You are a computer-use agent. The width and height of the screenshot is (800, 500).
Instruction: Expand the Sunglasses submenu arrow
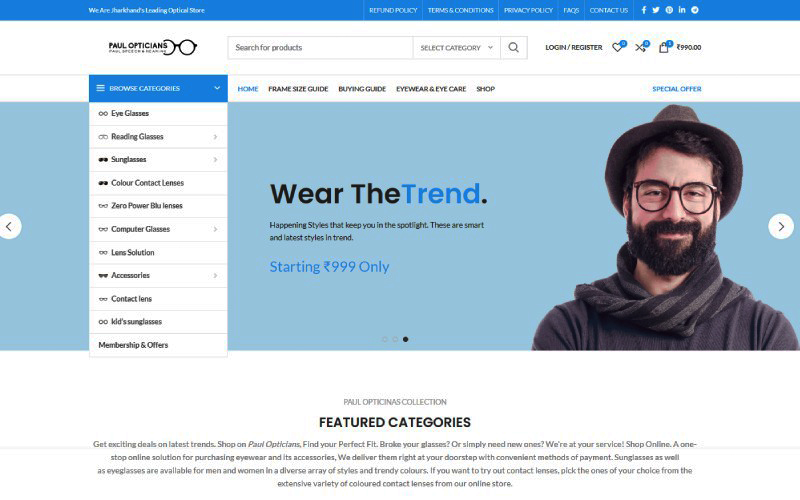coord(215,160)
